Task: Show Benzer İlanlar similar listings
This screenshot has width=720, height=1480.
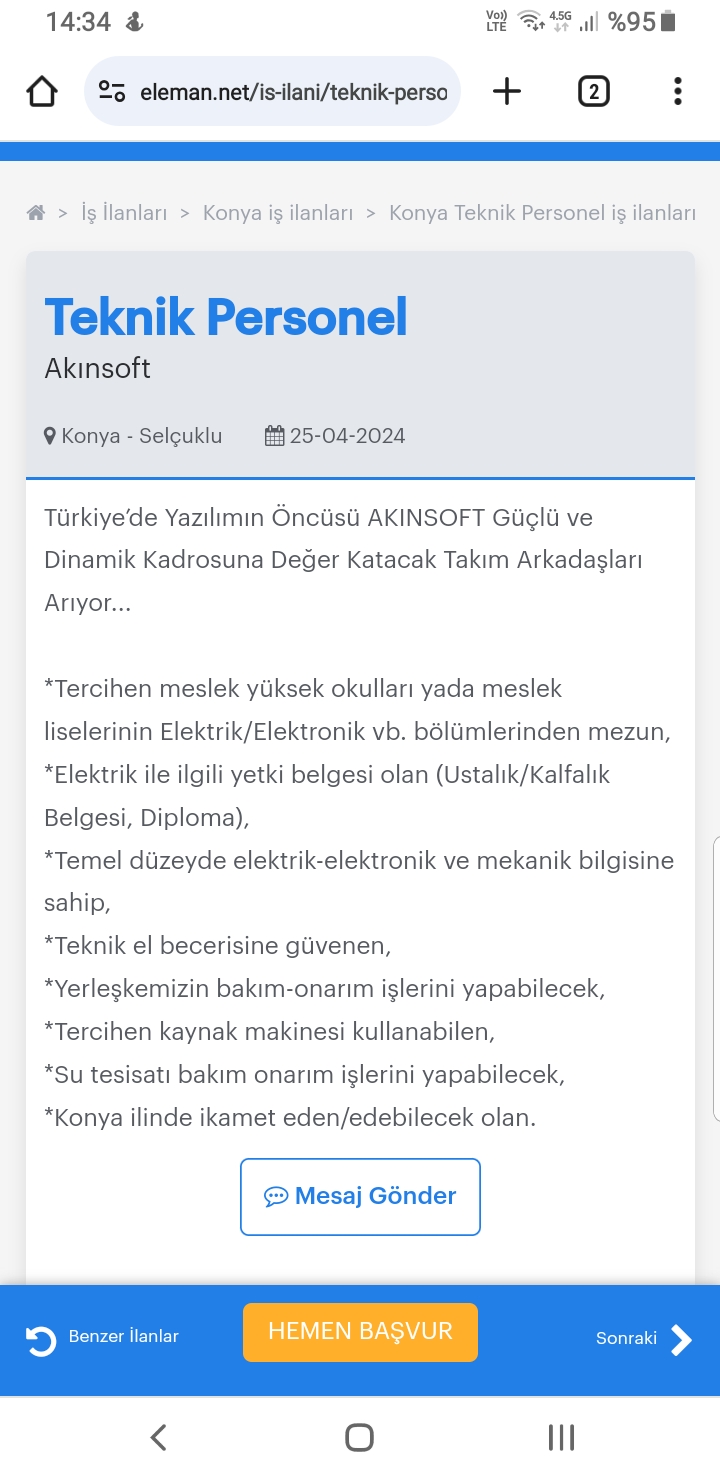Action: click(103, 1337)
